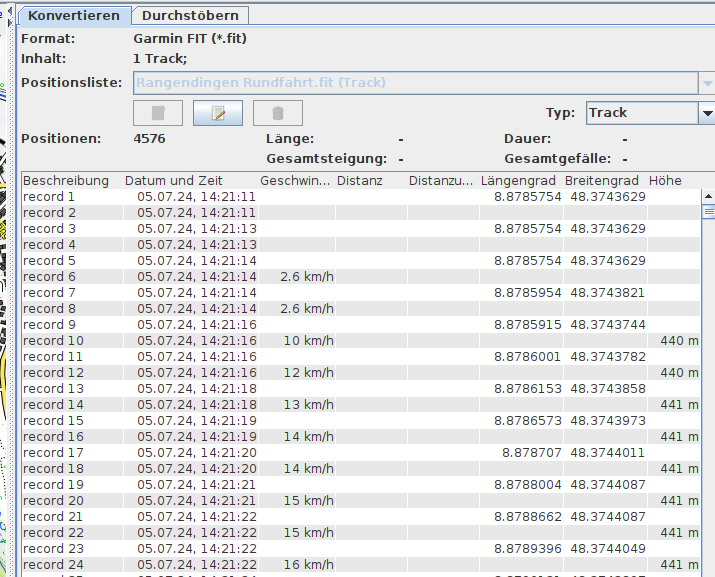Click the delete position list trash icon

coord(278,113)
